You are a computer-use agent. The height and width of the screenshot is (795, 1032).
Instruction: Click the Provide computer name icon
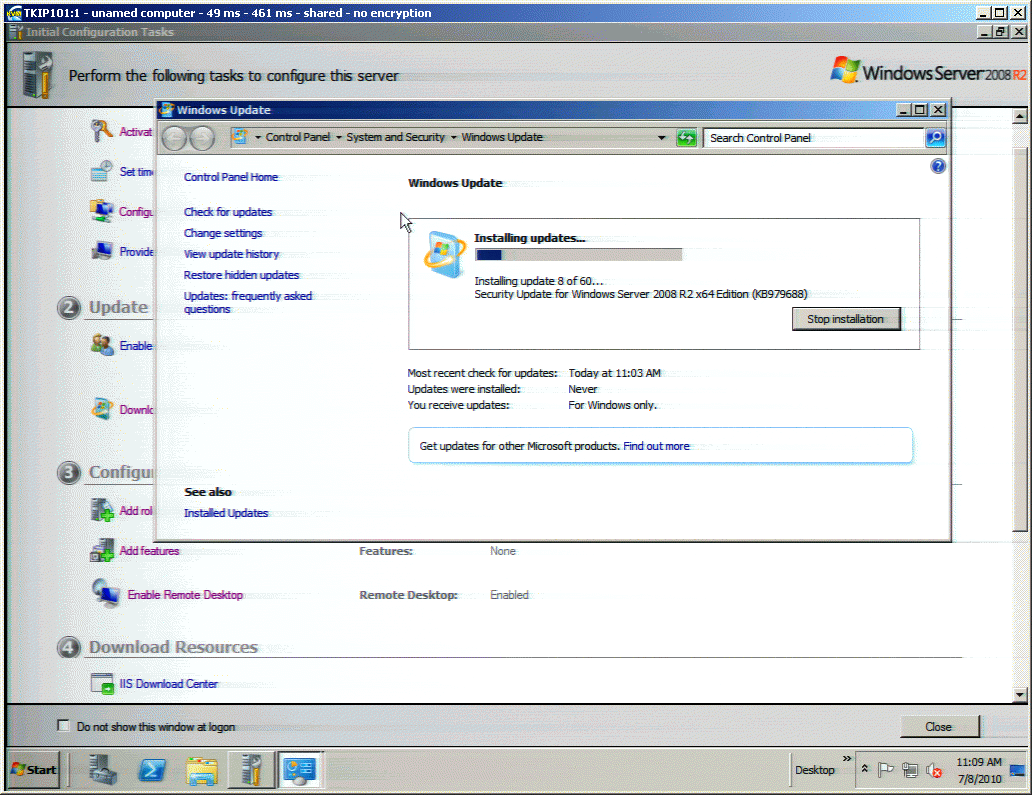(101, 251)
